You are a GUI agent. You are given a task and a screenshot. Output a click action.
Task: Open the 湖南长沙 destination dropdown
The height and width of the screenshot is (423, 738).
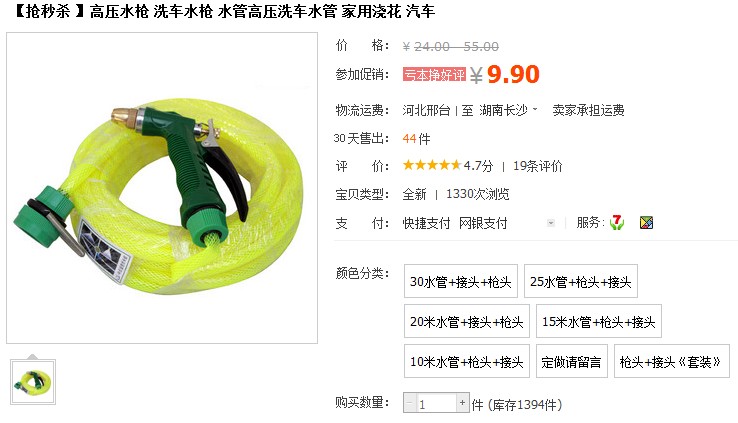[x=508, y=110]
